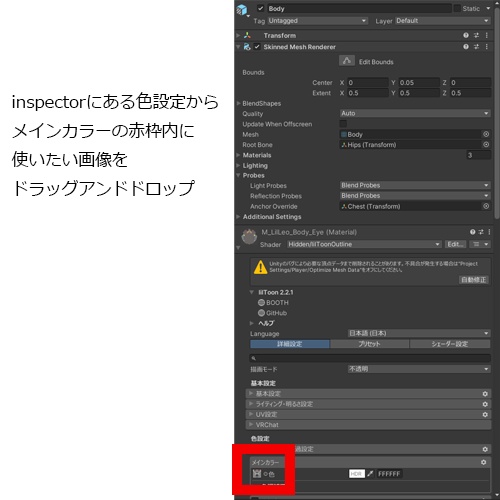This screenshot has width=500, height=500.
Task: Toggle the Body object active checkbox
Action: tap(261, 8)
